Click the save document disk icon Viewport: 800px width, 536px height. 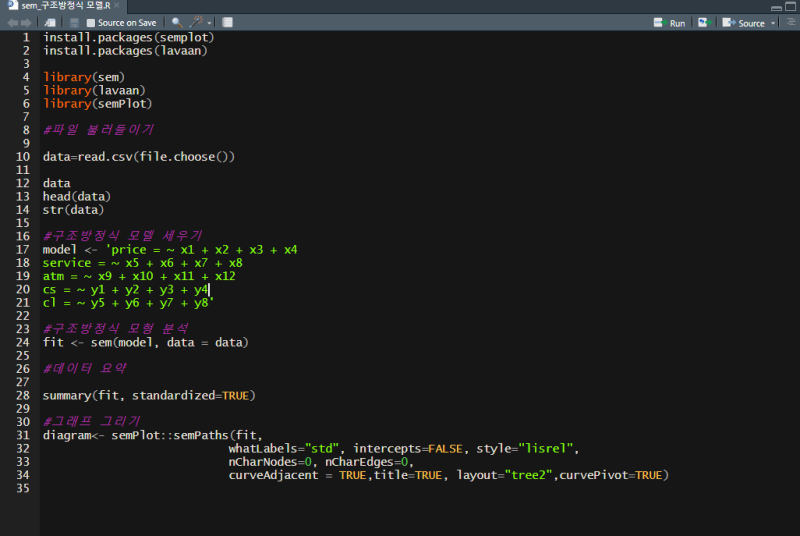click(74, 22)
